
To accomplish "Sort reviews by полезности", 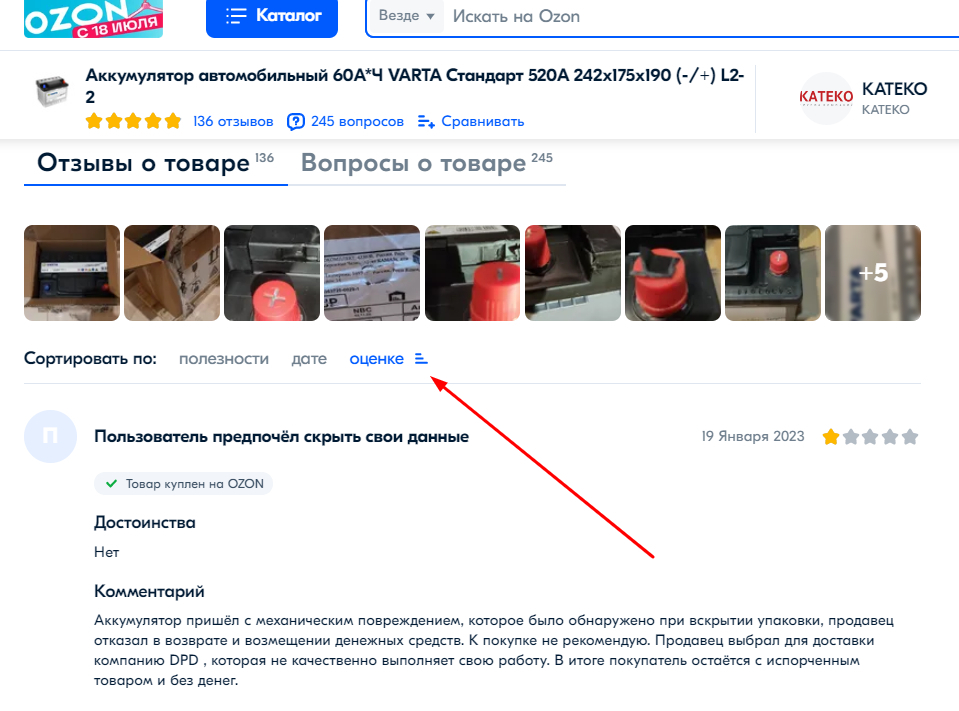I will pyautogui.click(x=224, y=359).
